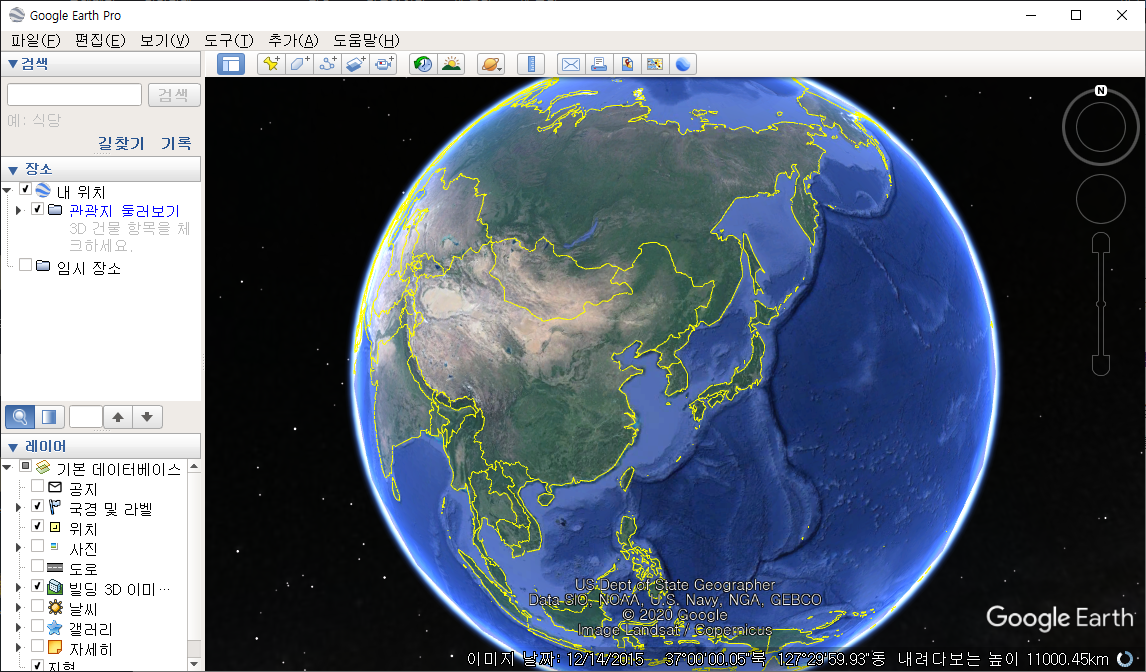Add an image overlay
Viewport: 1146px width, 672px height.
click(356, 64)
